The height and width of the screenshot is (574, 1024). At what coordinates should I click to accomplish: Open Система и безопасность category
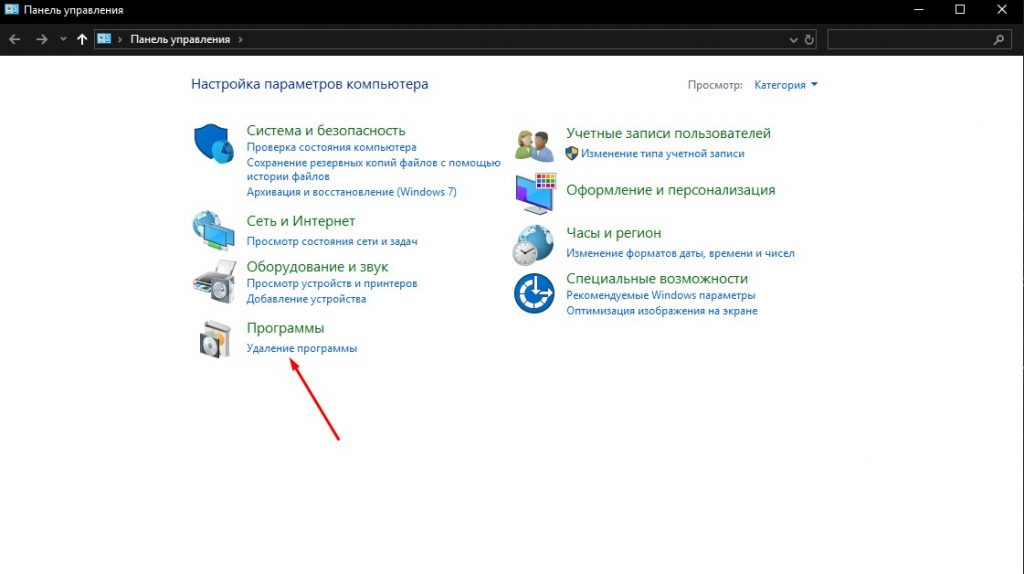326,131
